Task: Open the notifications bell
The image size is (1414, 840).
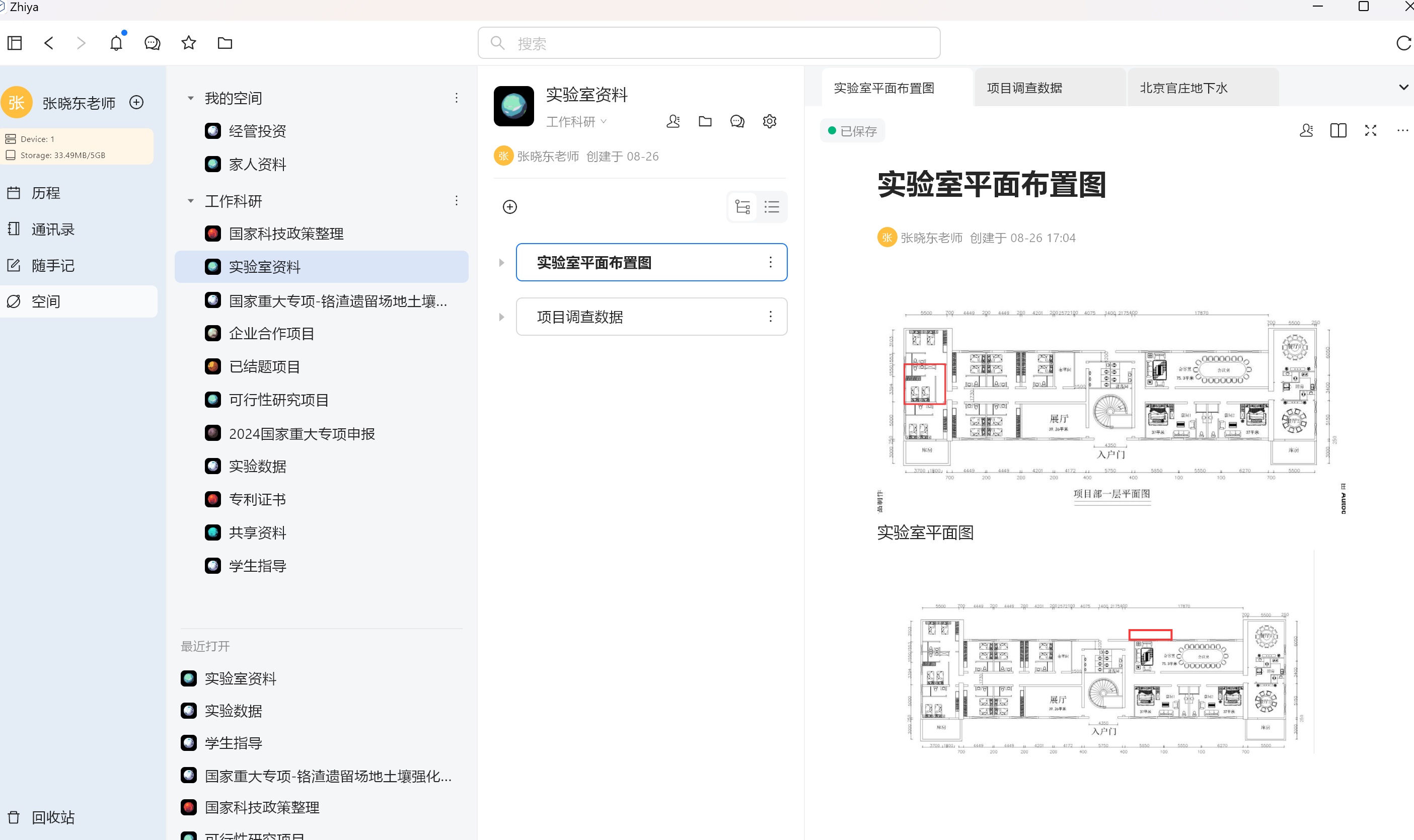Action: pyautogui.click(x=116, y=43)
